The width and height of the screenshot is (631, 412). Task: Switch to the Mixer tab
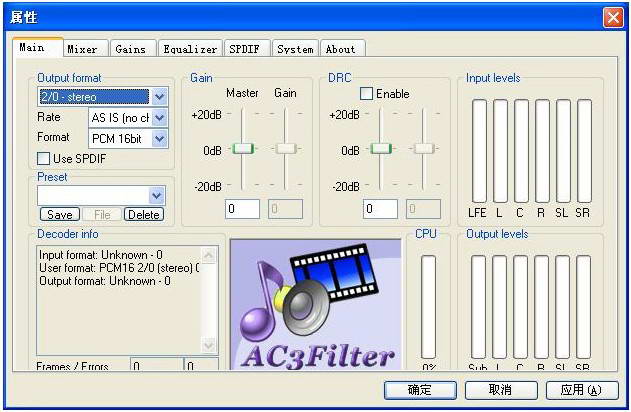pyautogui.click(x=82, y=49)
